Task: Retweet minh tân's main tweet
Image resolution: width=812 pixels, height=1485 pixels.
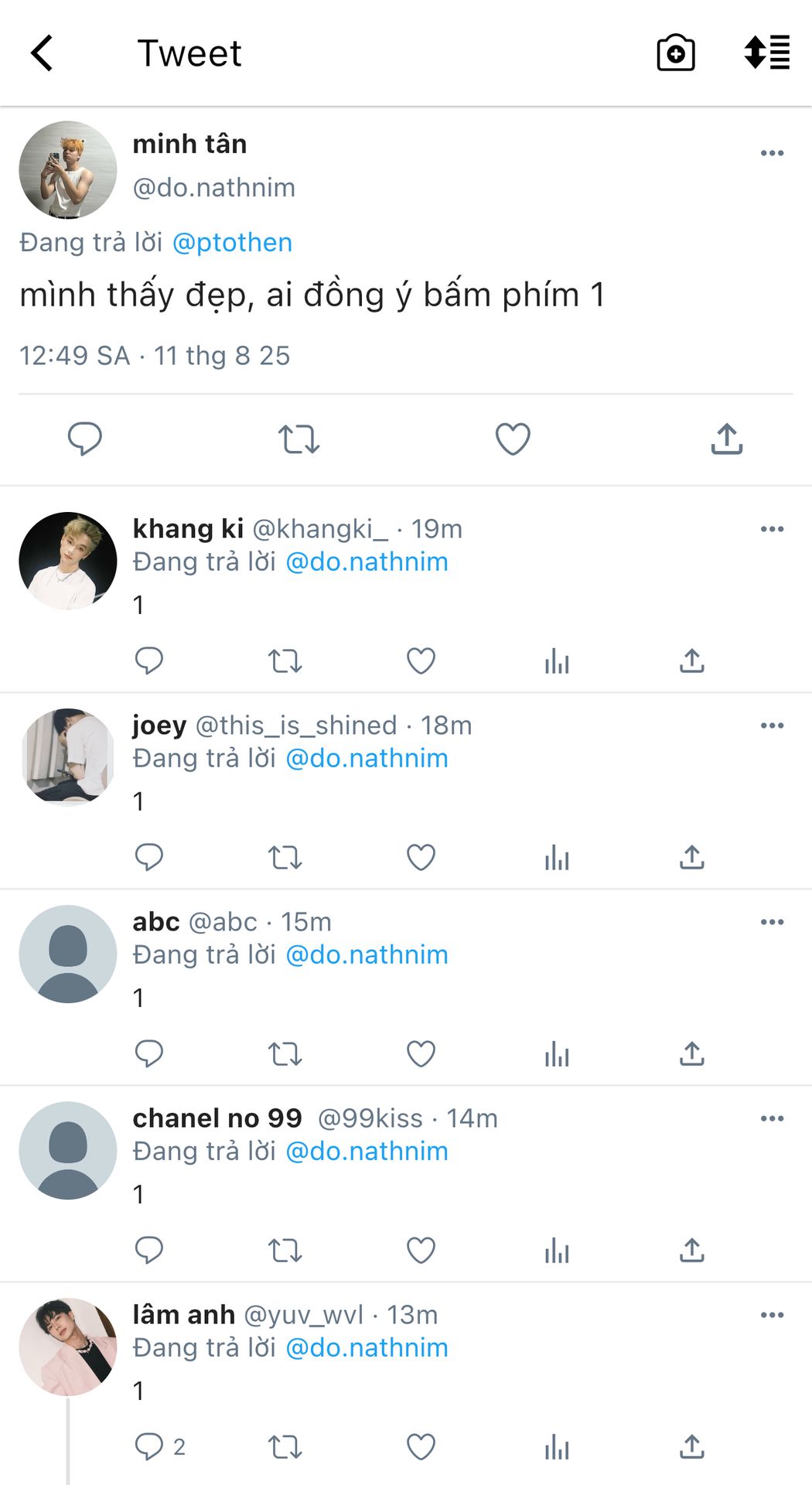Action: click(299, 439)
